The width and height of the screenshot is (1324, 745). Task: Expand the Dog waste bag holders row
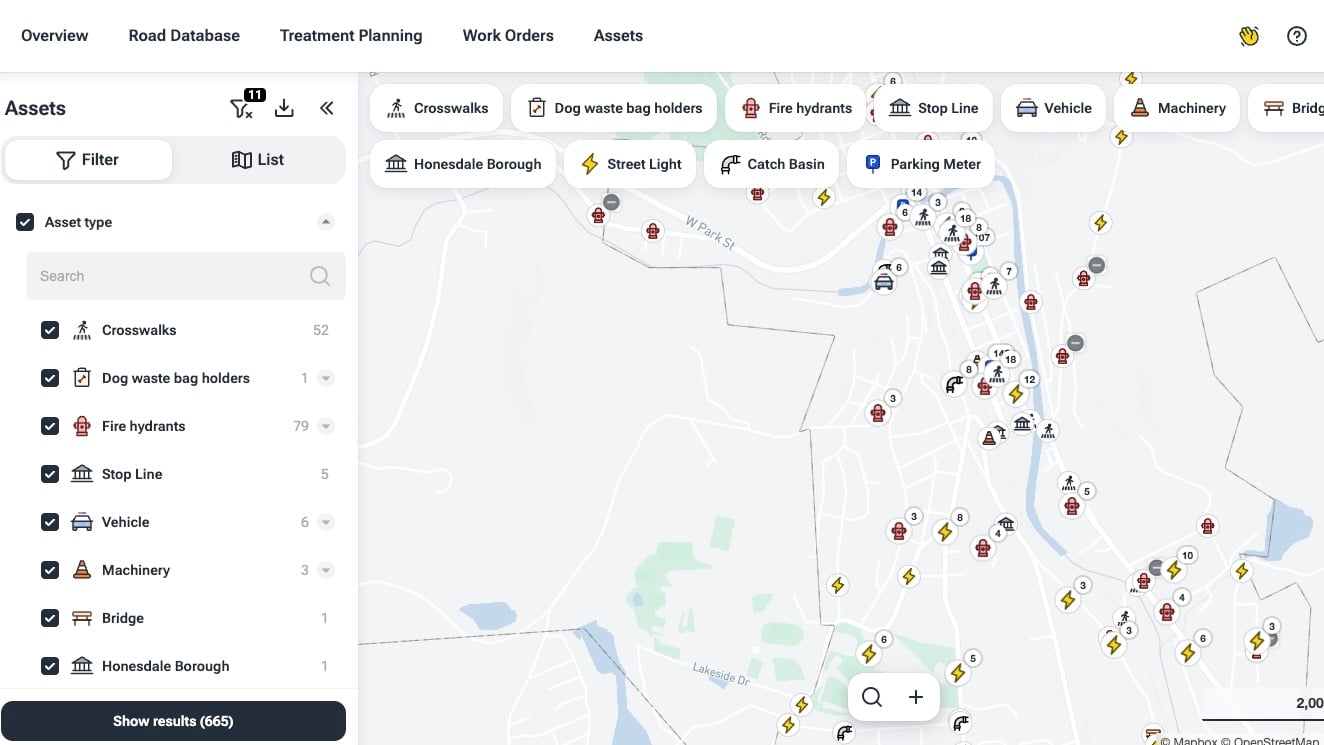[325, 378]
